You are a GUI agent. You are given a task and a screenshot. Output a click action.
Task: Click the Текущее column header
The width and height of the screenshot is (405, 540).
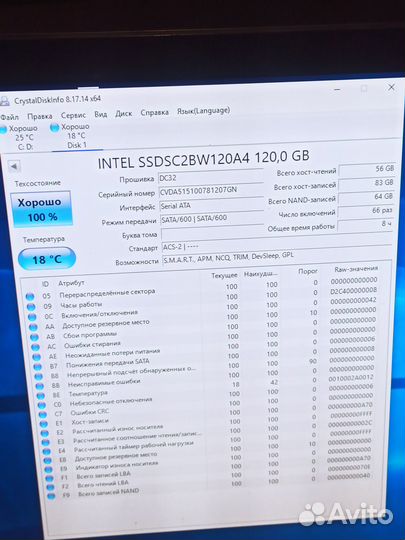[x=224, y=276]
